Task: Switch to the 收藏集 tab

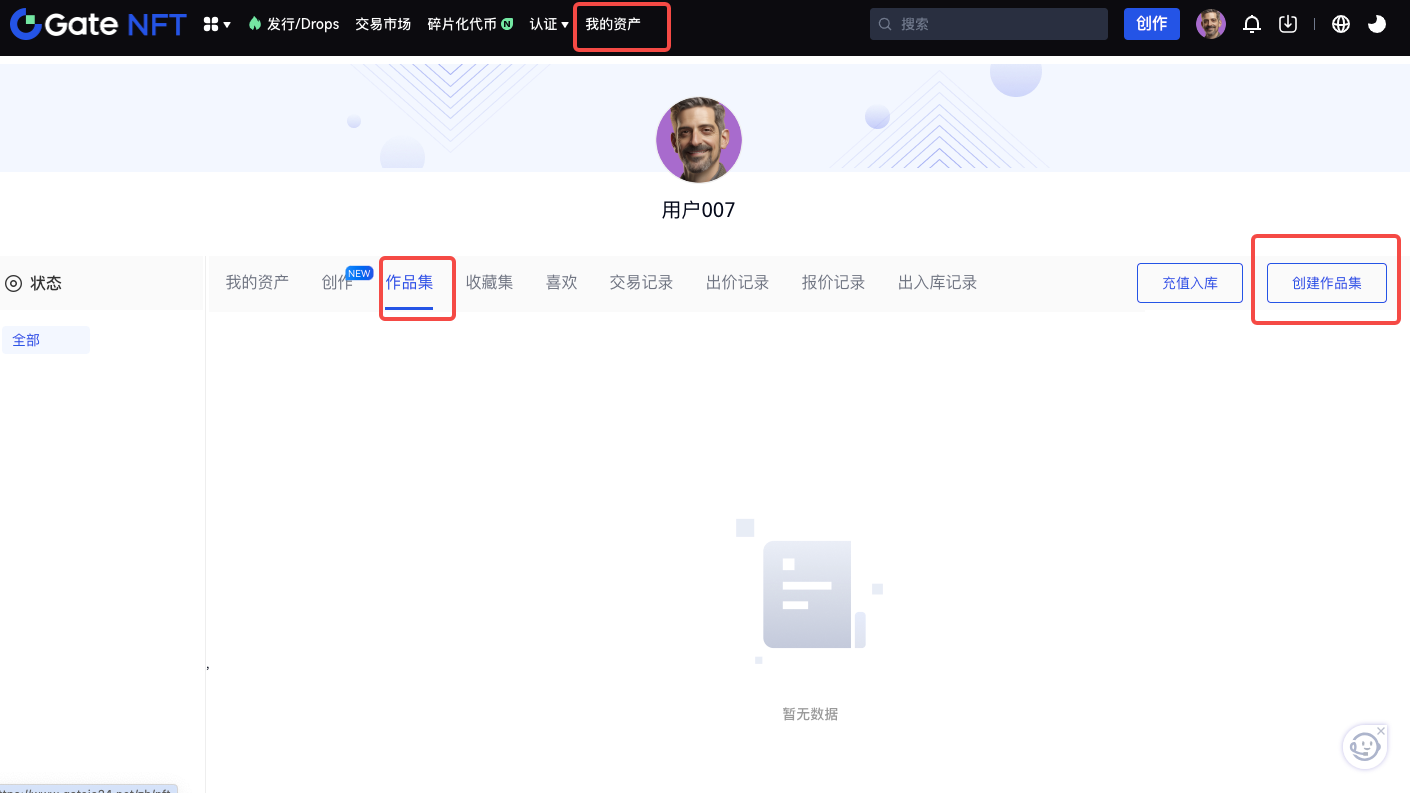Action: (x=489, y=283)
